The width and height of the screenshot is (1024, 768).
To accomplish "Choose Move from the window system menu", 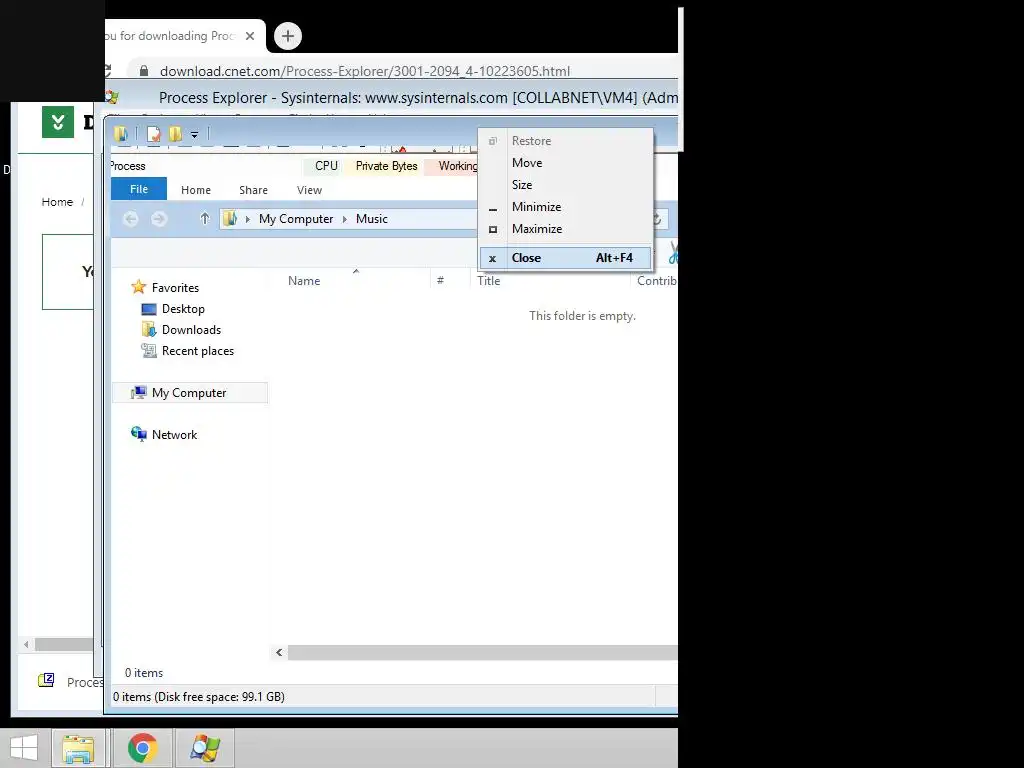I will coord(566,163).
